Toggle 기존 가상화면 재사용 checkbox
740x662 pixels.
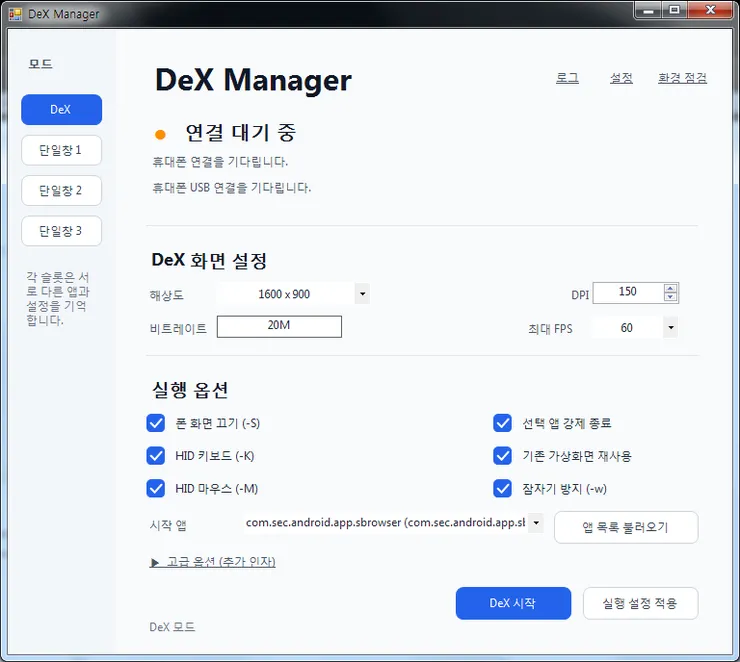point(503,456)
